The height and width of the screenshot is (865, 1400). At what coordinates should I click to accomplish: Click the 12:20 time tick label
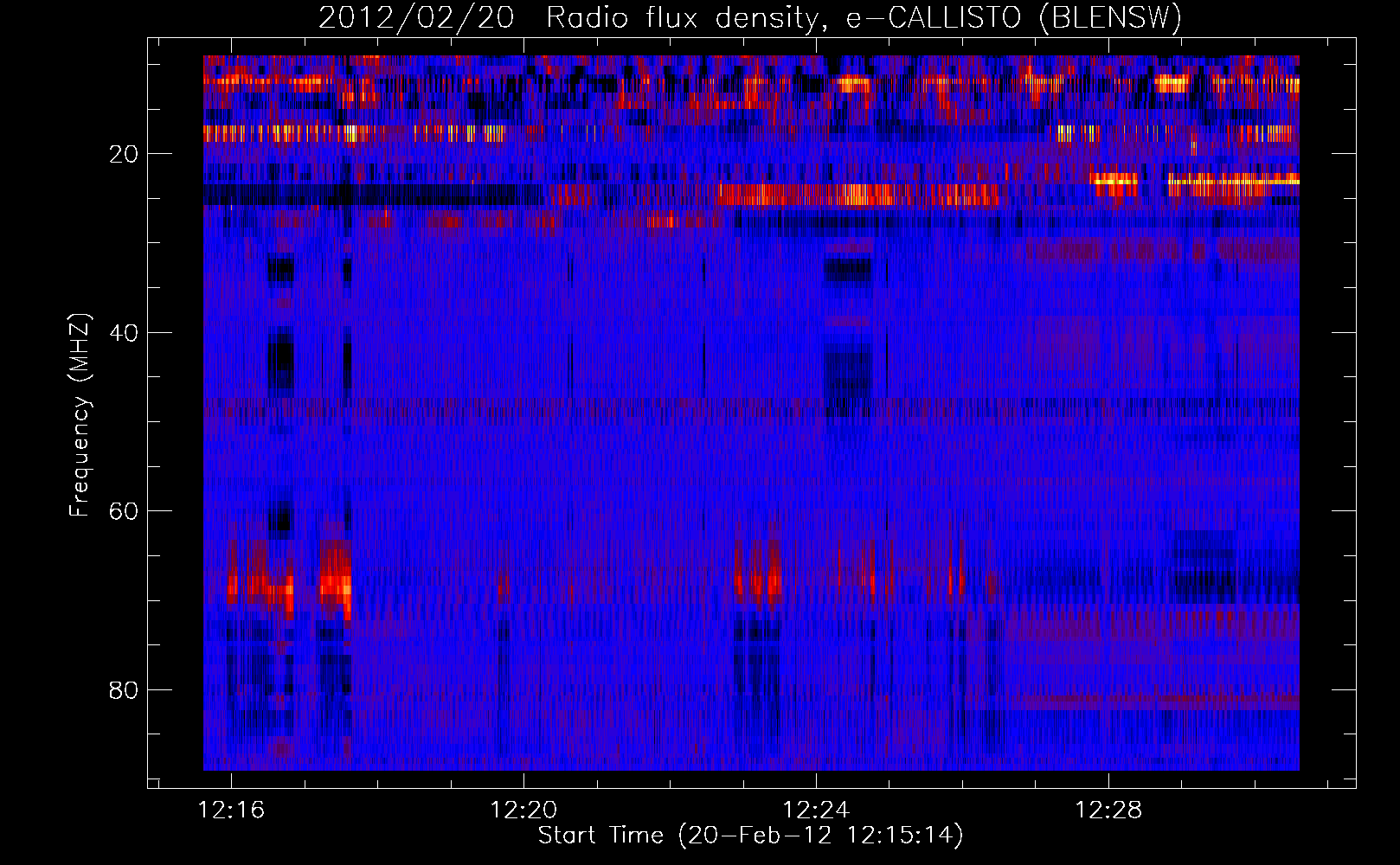523,811
